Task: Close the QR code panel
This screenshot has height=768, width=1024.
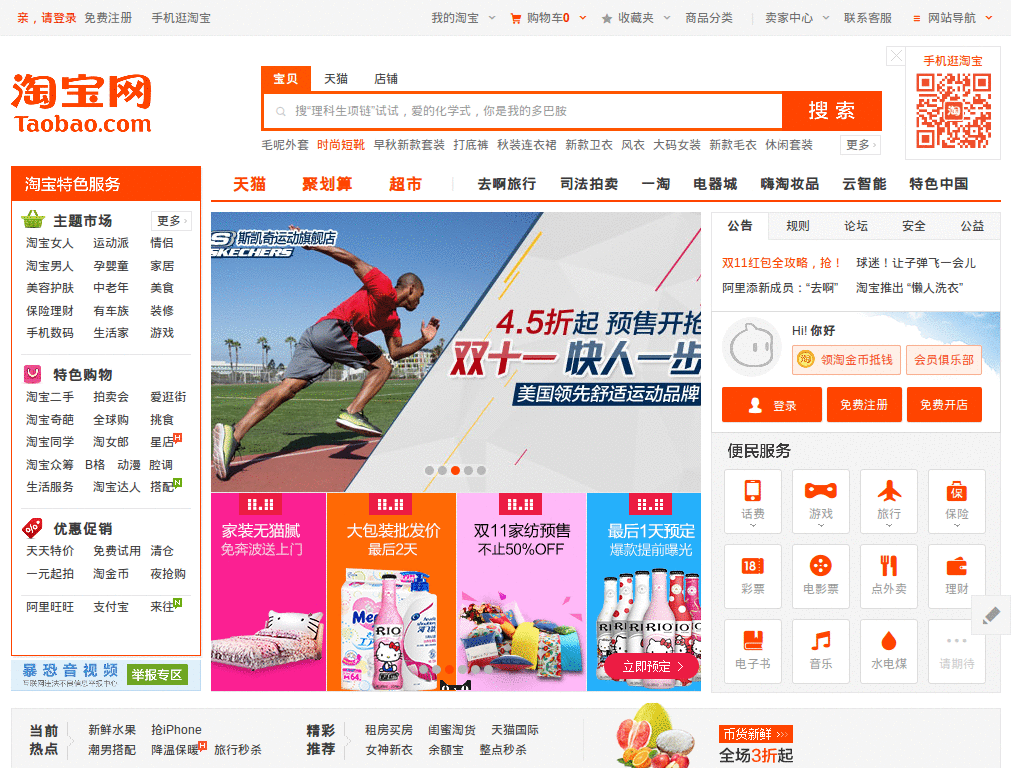Action: [896, 56]
